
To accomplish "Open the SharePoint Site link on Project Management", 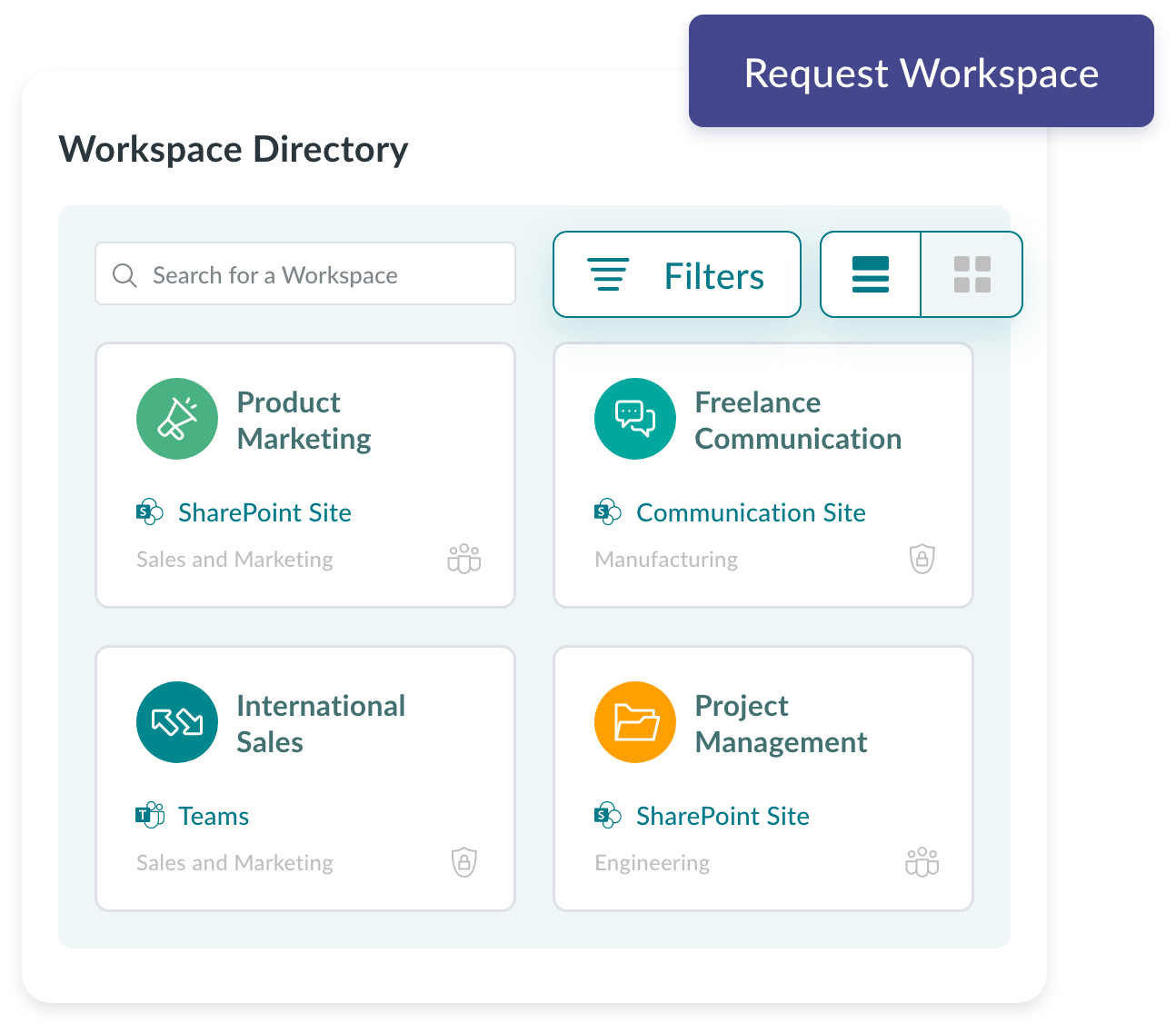I will [x=723, y=815].
